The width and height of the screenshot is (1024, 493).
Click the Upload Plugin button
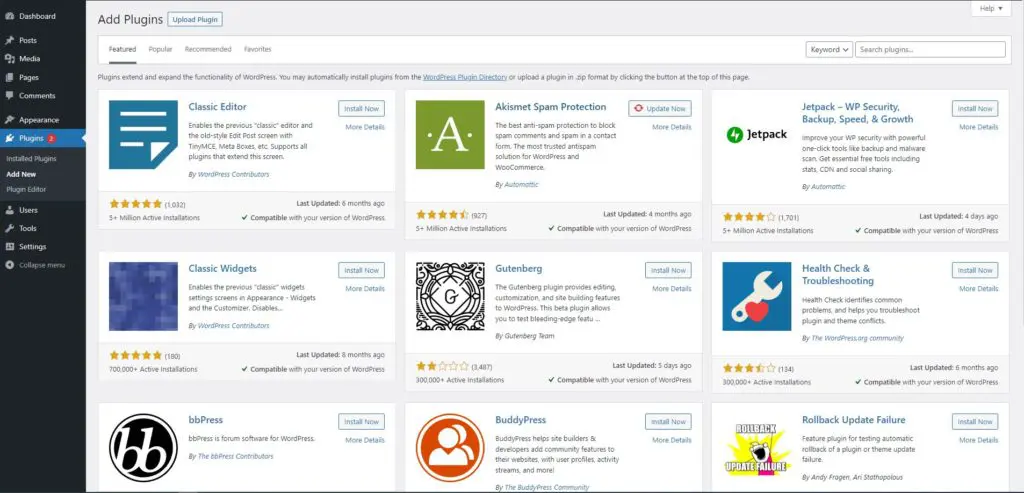click(x=195, y=20)
